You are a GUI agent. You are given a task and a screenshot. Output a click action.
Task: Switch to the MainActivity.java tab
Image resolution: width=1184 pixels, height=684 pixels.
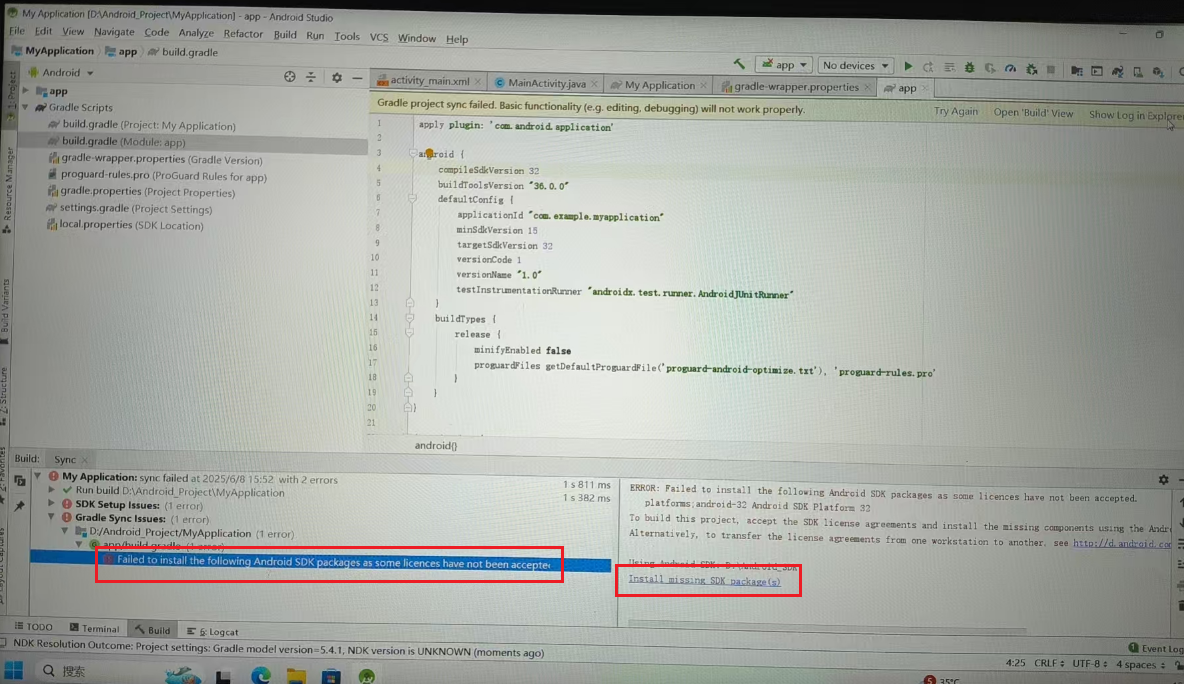pos(546,83)
